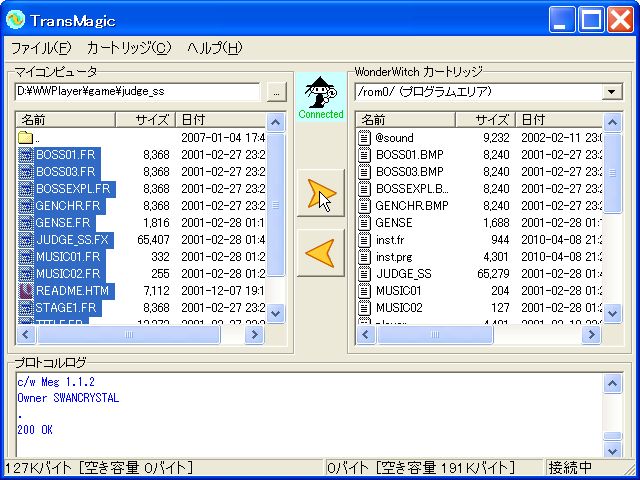Click the TransMagic title bar app icon

pos(16,20)
